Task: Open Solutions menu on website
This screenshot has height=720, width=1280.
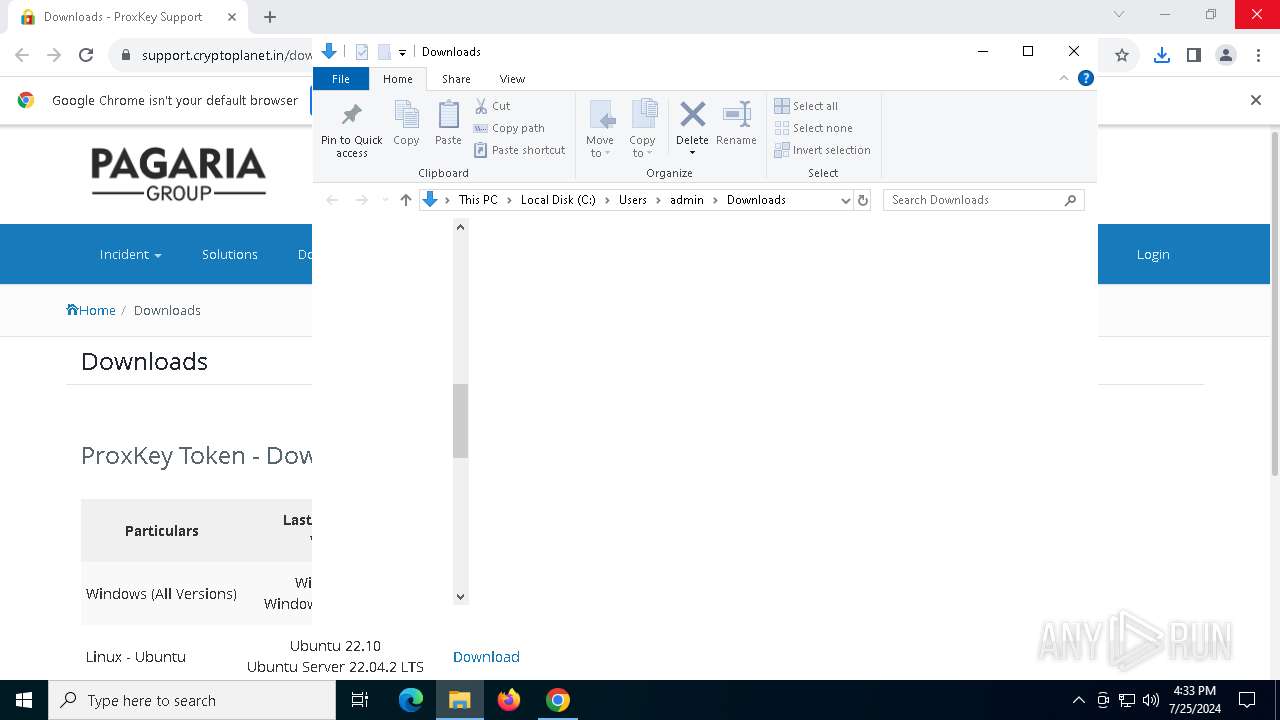Action: (x=230, y=254)
